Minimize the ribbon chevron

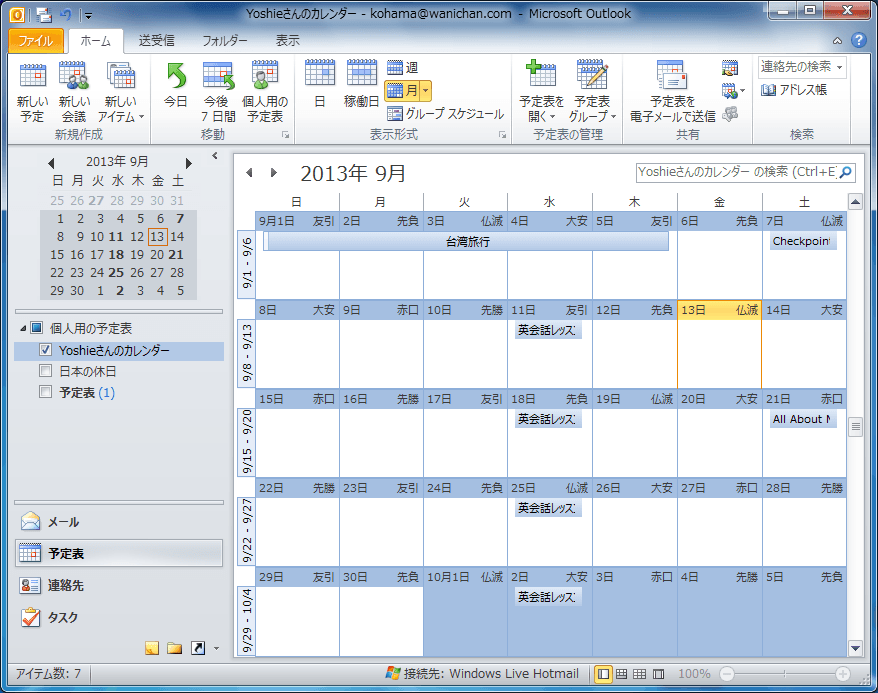[x=837, y=40]
